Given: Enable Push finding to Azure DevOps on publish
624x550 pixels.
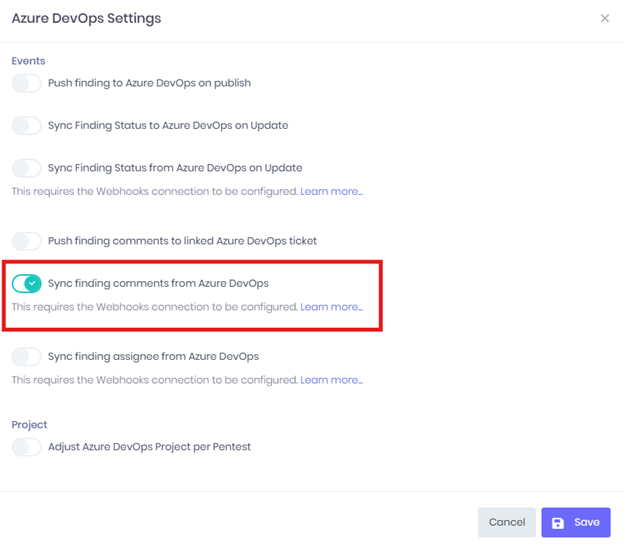Looking at the screenshot, I should [26, 83].
